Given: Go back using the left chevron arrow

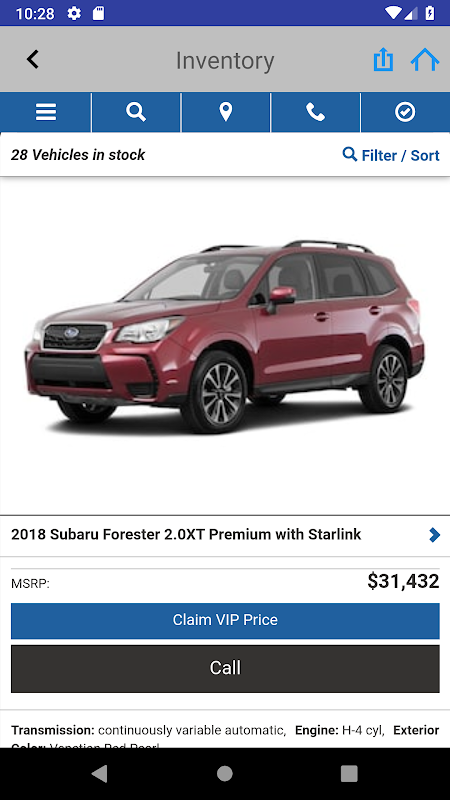Looking at the screenshot, I should [33, 60].
